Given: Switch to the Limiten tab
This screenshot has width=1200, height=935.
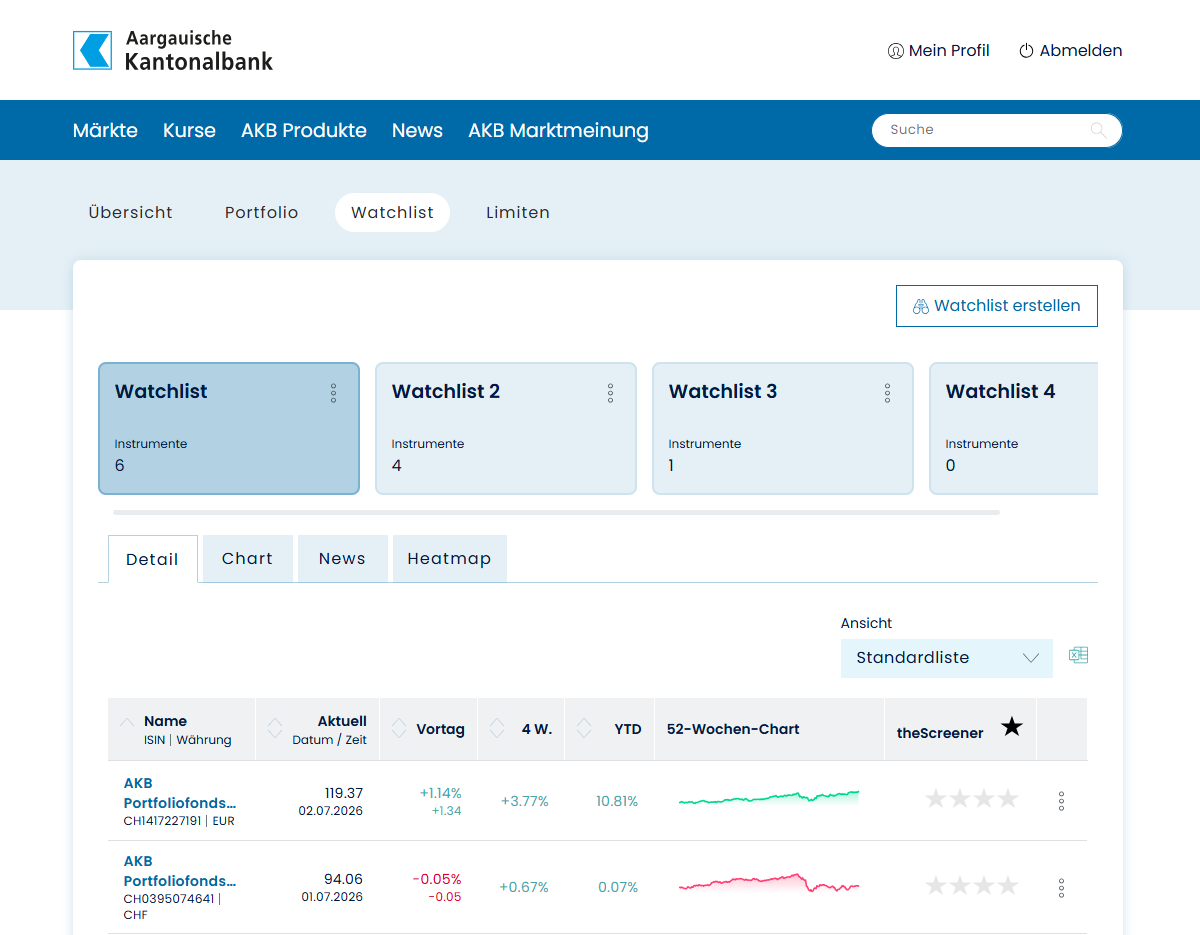Looking at the screenshot, I should point(518,212).
